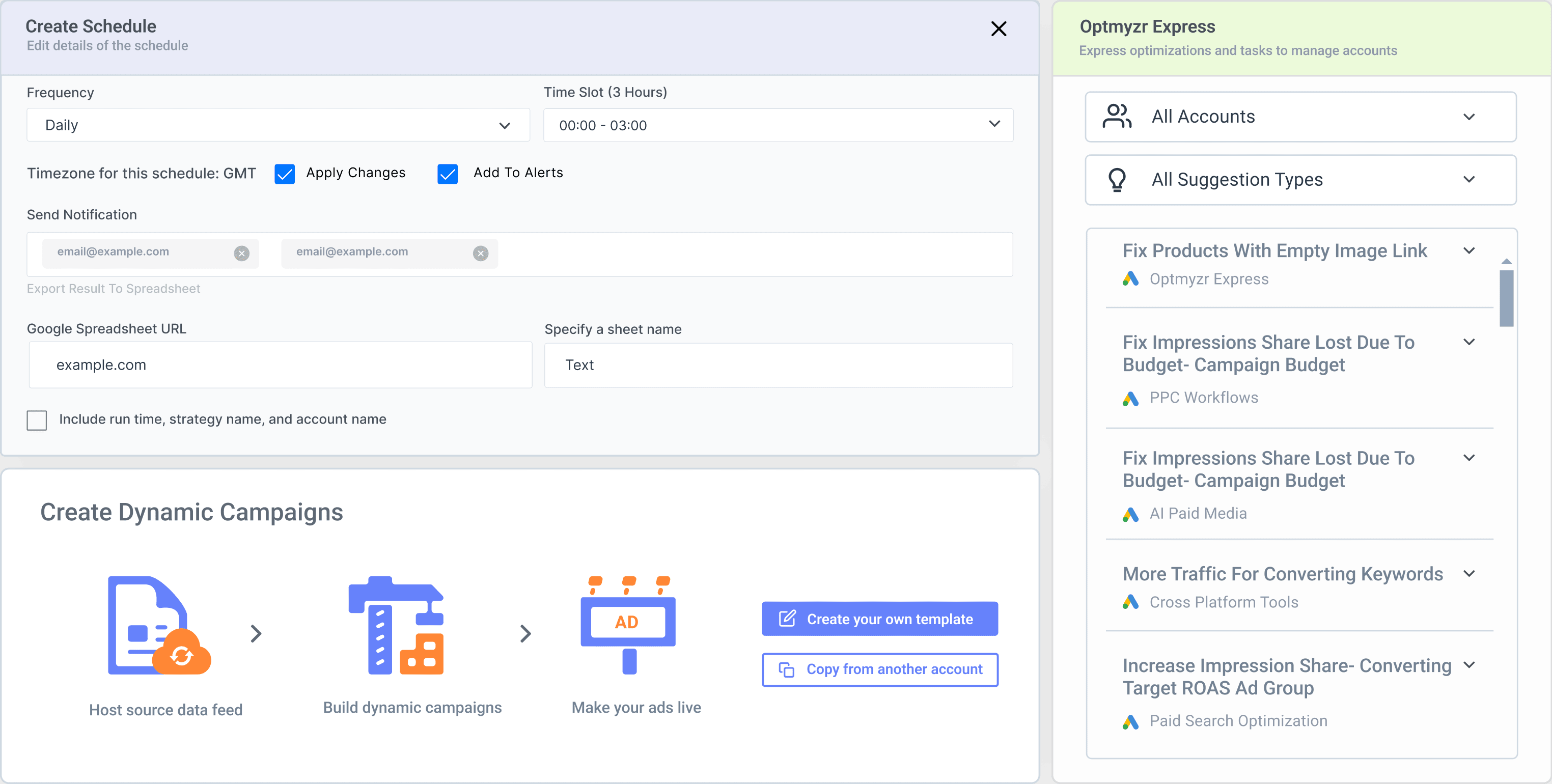1552x784 pixels.
Task: Click the AI Paid Media label
Action: click(1198, 513)
